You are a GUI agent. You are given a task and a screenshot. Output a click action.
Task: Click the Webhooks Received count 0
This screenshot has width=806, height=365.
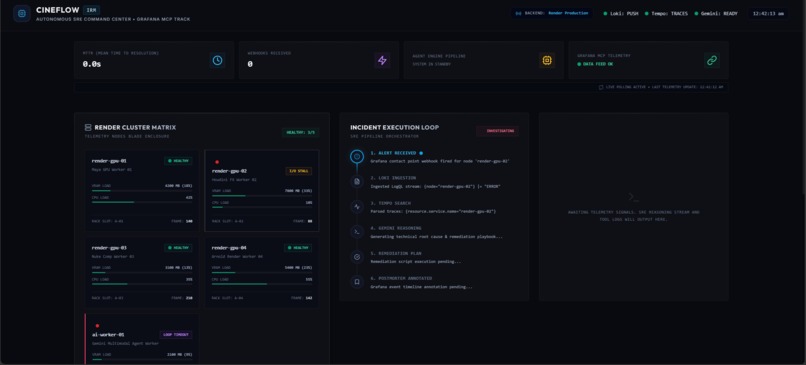tap(250, 64)
